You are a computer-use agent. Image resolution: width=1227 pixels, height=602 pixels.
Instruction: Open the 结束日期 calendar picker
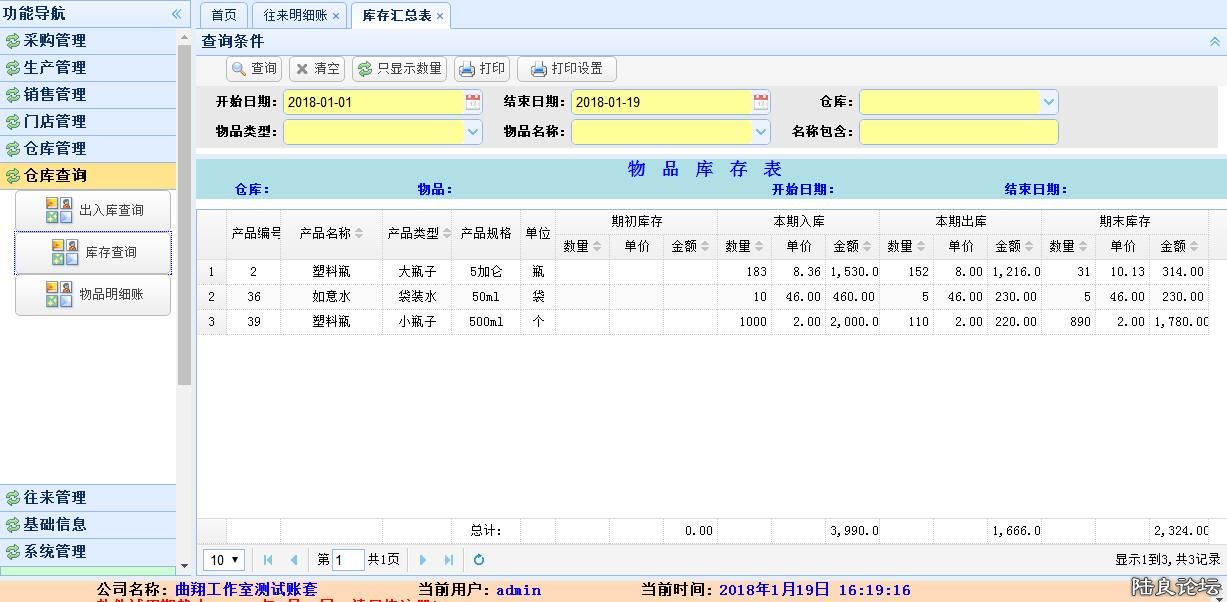tap(761, 102)
